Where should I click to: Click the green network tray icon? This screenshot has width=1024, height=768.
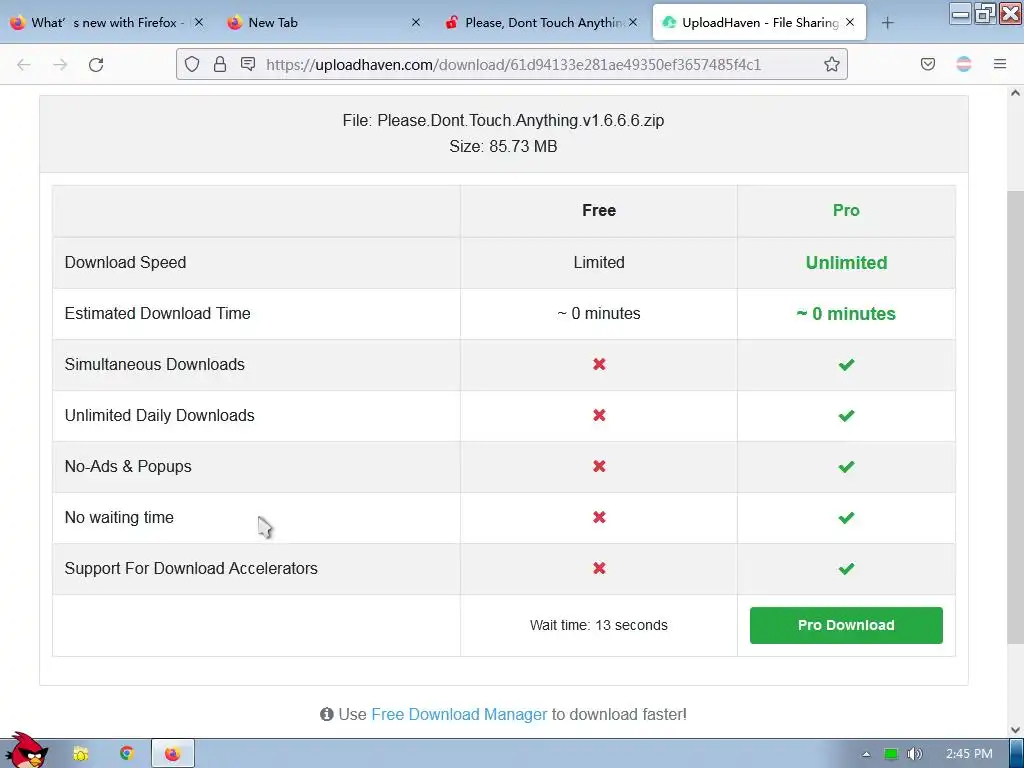[x=891, y=754]
